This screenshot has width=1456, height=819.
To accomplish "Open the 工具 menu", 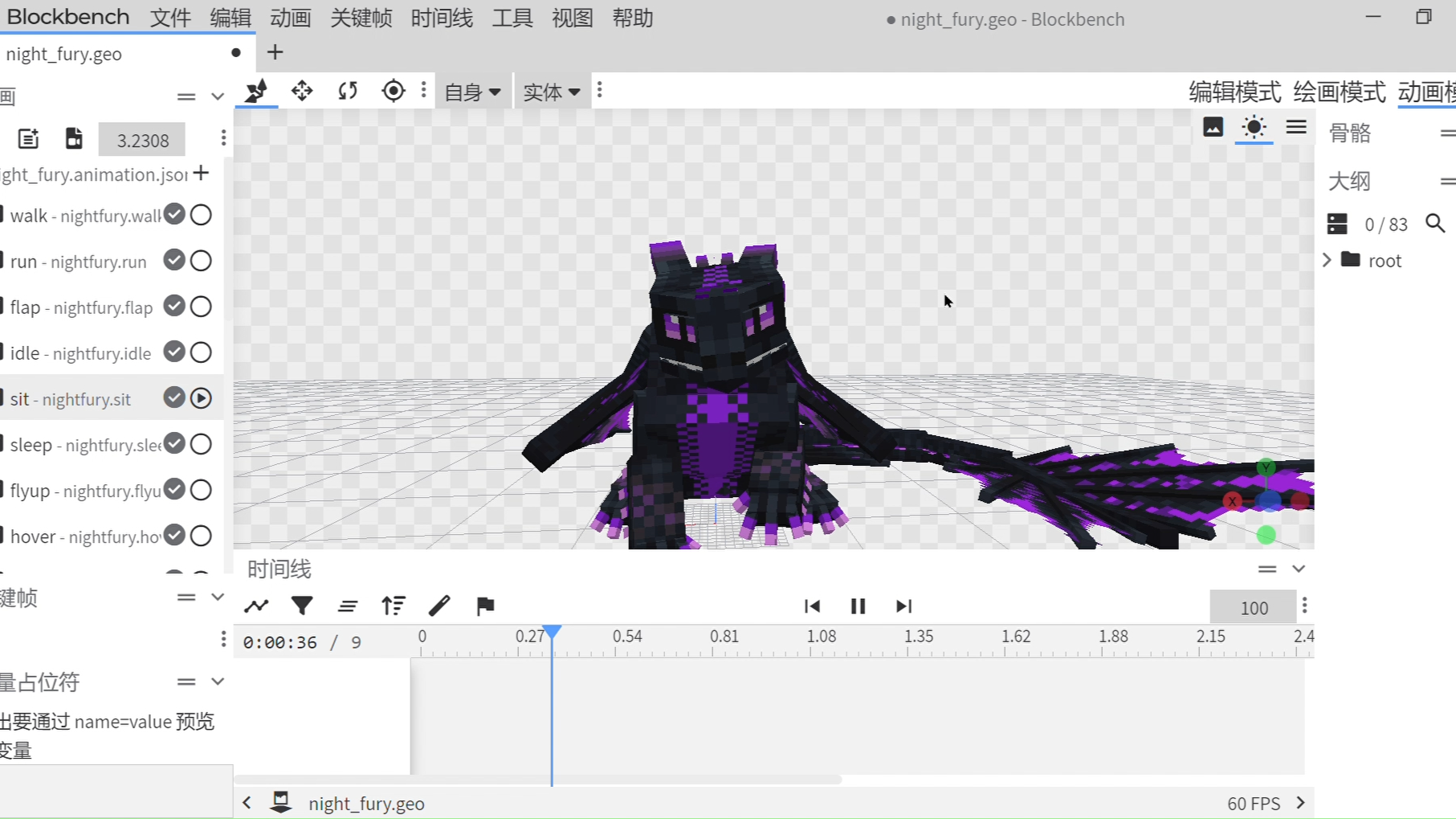I will [512, 18].
